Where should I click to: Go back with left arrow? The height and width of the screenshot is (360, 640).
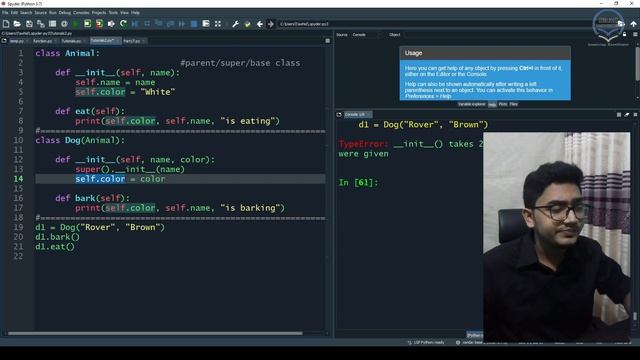260,24
